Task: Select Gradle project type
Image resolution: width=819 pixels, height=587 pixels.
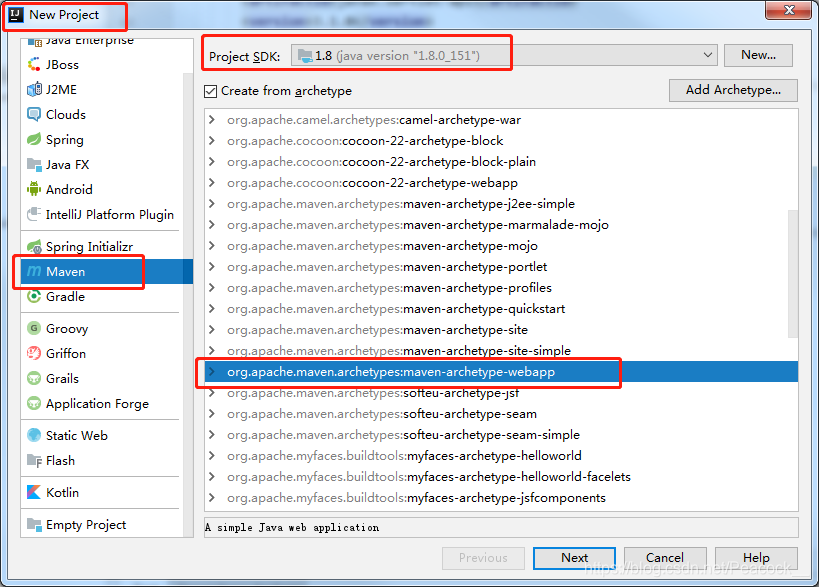Action: pos(102,296)
